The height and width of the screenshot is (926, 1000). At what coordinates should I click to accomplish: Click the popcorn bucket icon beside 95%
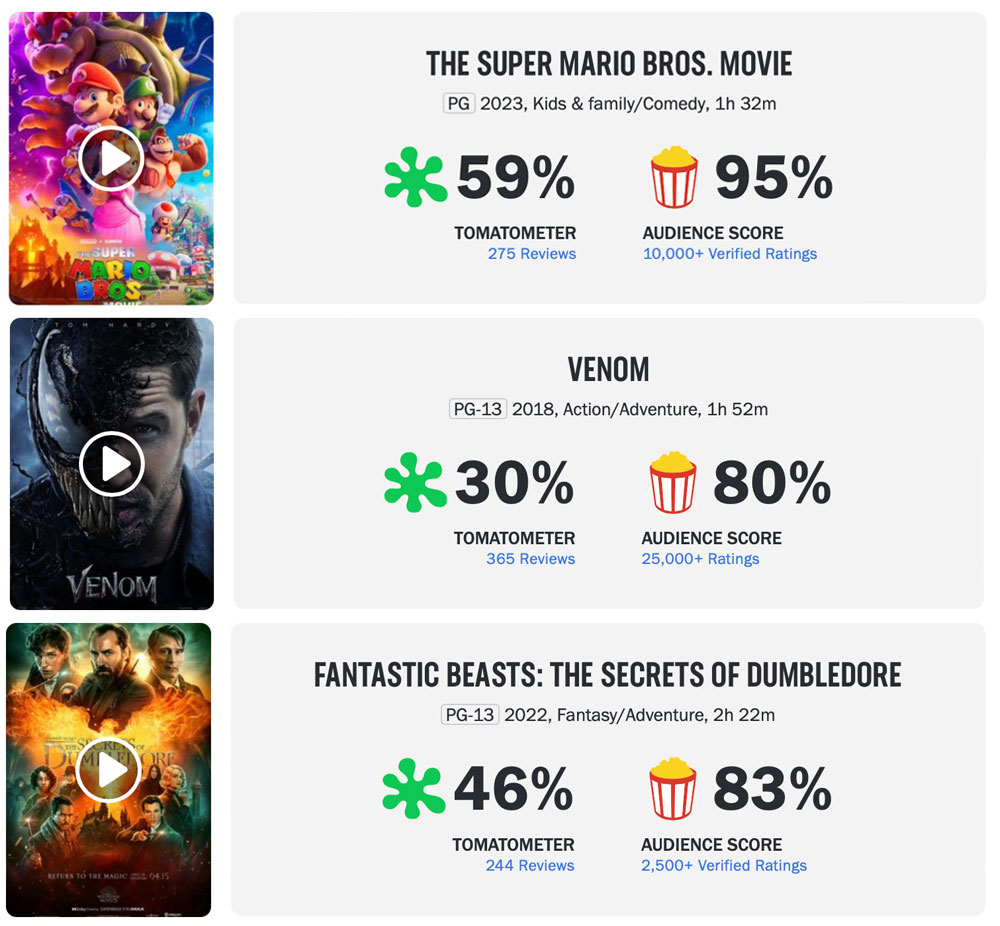click(x=673, y=177)
